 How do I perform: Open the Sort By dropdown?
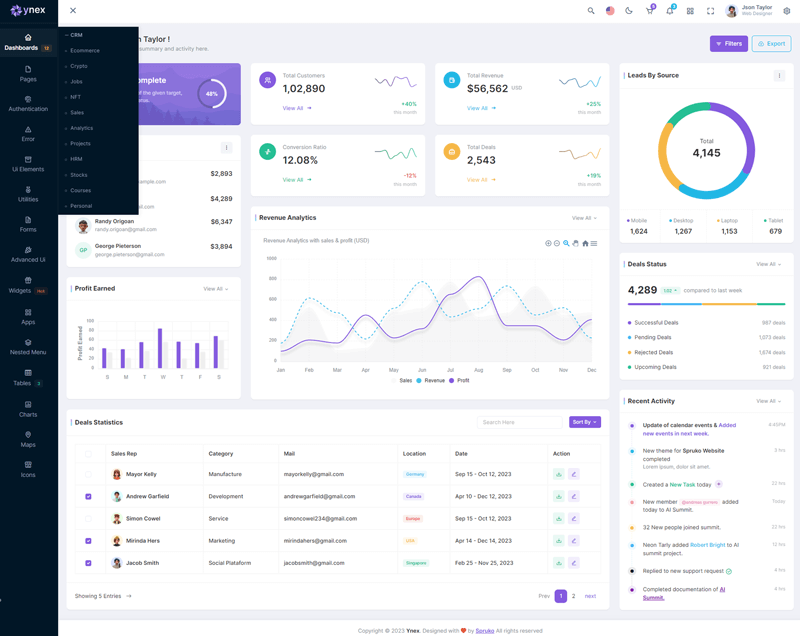pyautogui.click(x=585, y=422)
